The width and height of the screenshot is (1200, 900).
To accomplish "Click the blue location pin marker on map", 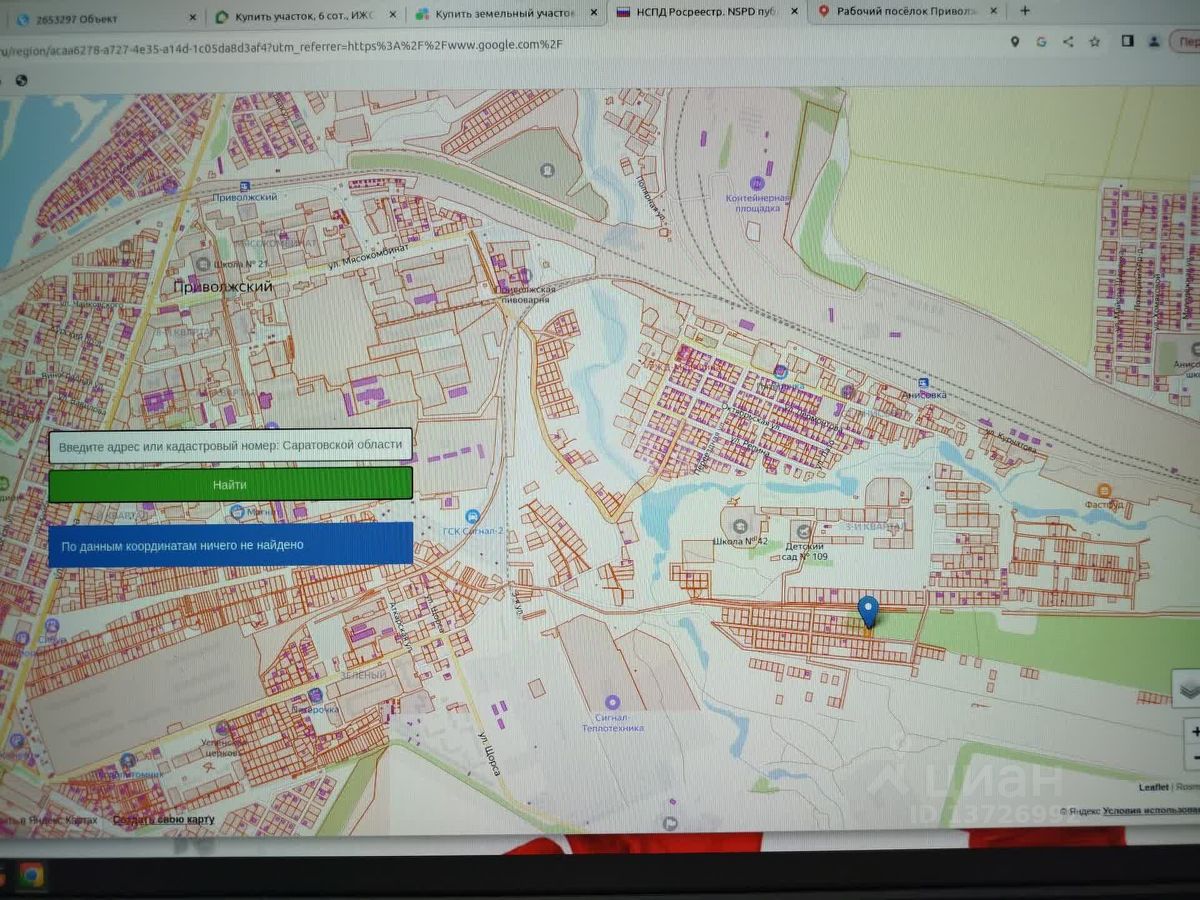I will click(868, 610).
